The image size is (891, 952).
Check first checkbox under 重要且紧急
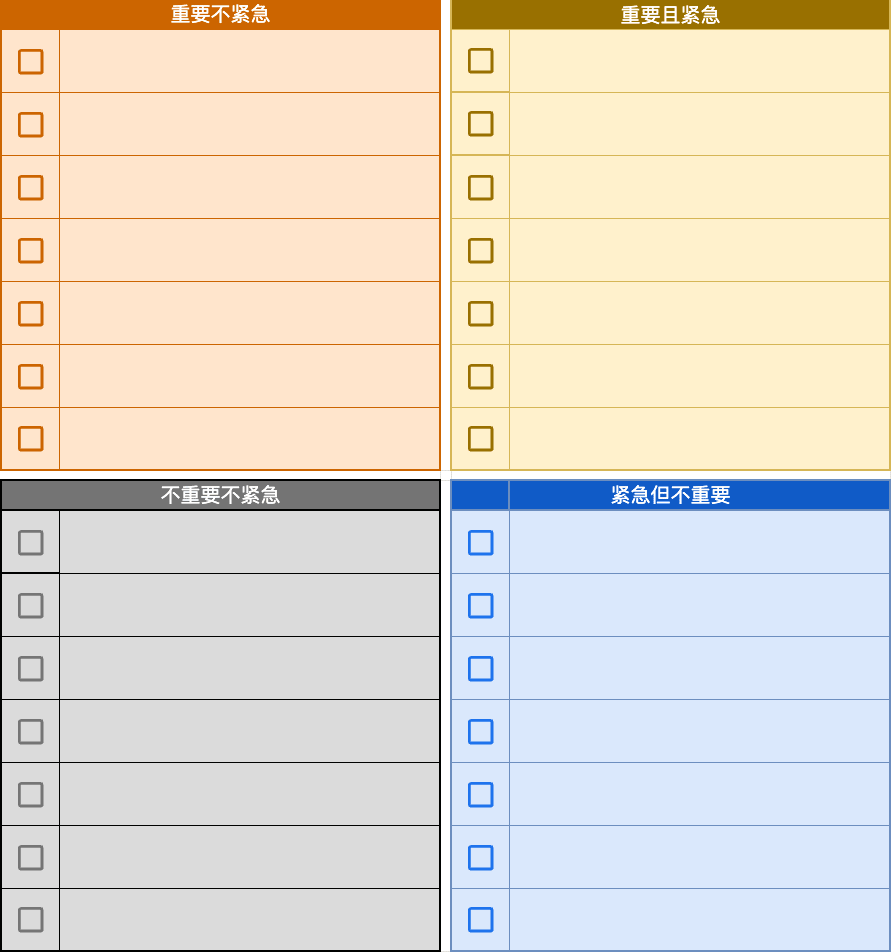pyautogui.click(x=481, y=61)
